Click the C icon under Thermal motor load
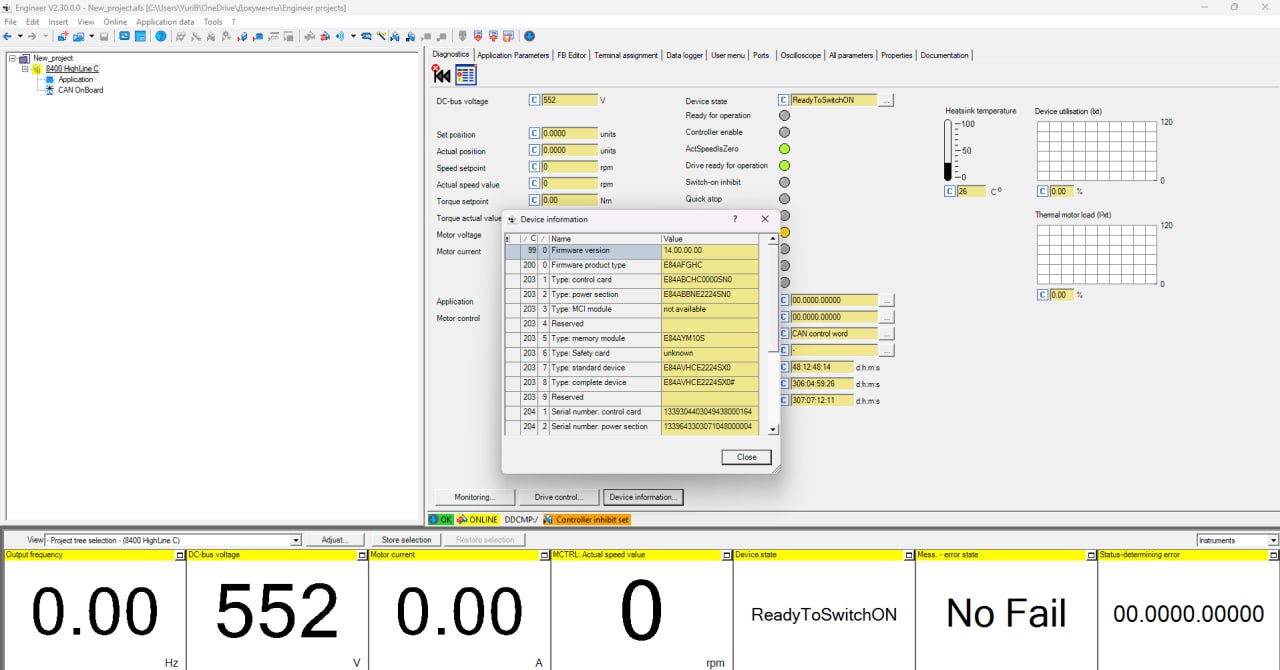Viewport: 1280px width, 670px height. [x=1042, y=295]
